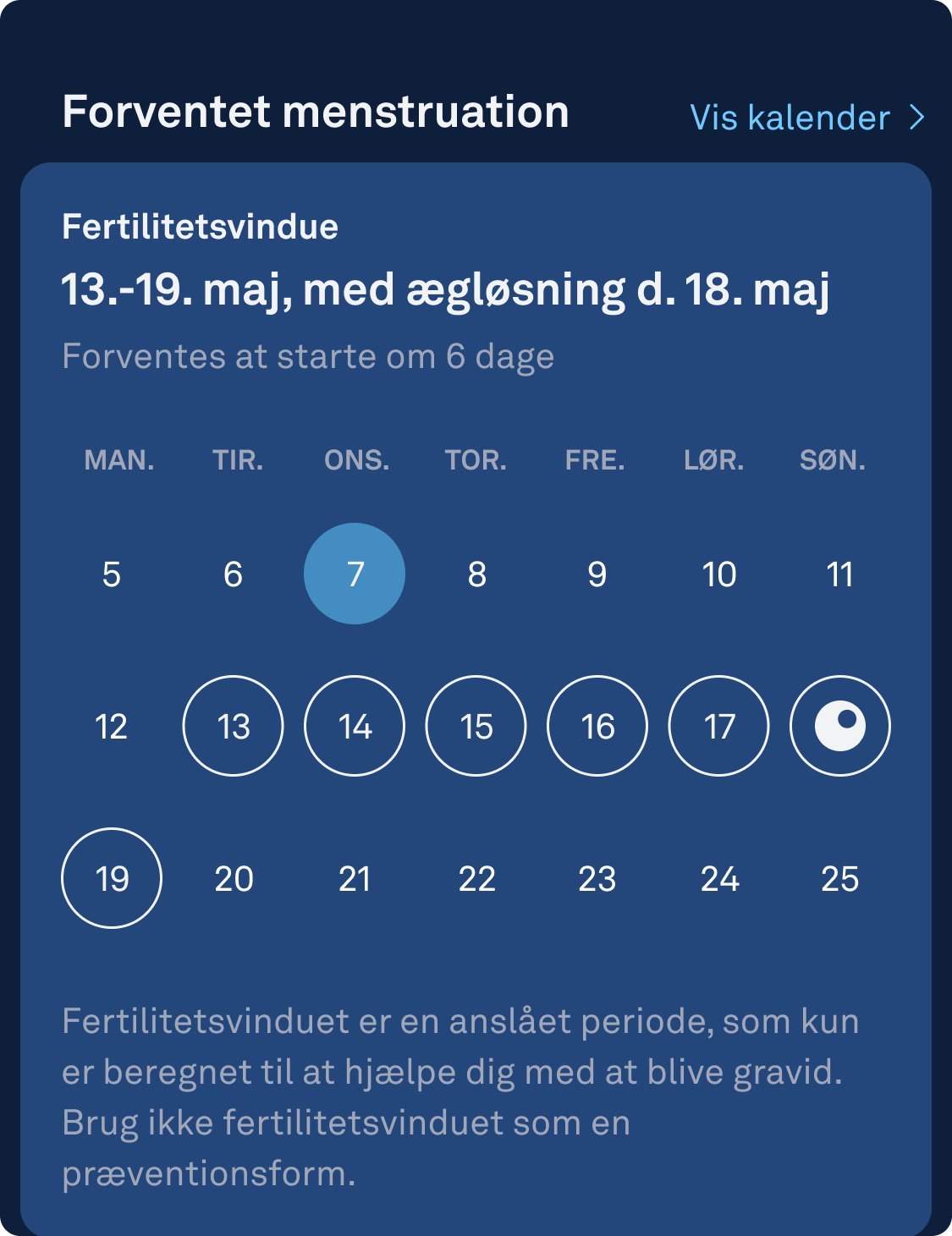Click the MAN. weekday header
Screen dimensions: 952x1236
[119, 460]
